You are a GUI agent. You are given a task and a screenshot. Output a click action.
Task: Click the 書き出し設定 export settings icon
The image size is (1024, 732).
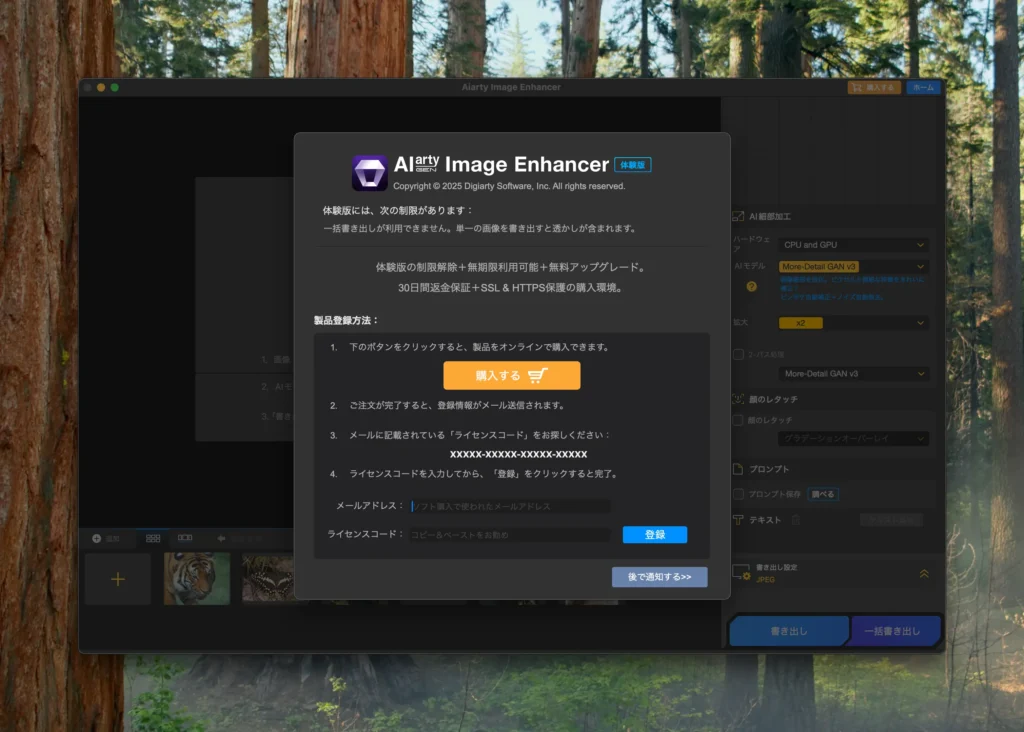coord(740,573)
